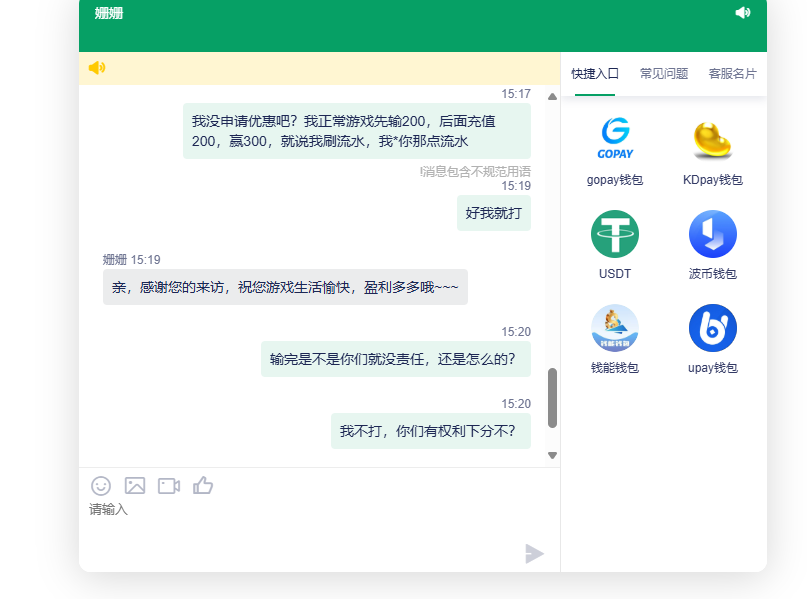Open the emoji picker smiley icon
Image resolution: width=807 pixels, height=599 pixels.
(x=101, y=486)
